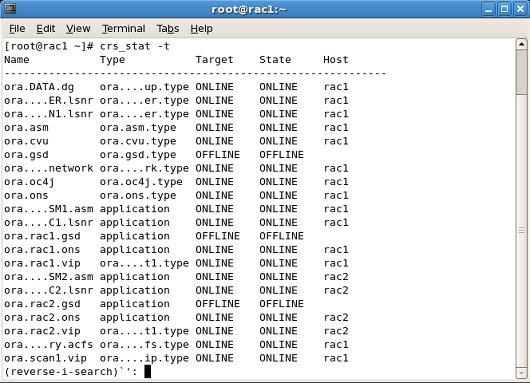The height and width of the screenshot is (383, 530).
Task: Maximize the root@rac1 terminal window
Action: [x=504, y=9]
